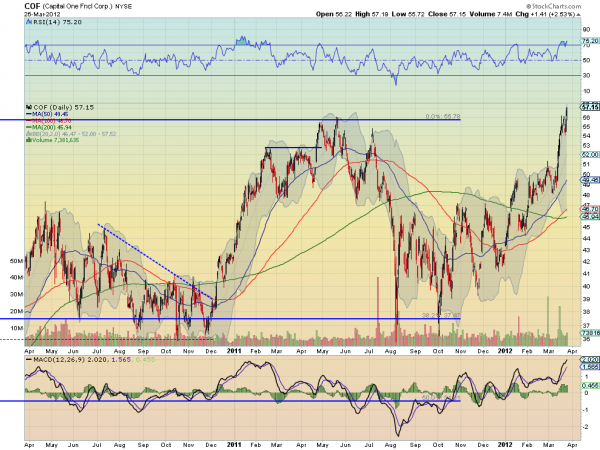Click the 'COF (Daily) 57.15' legend label
This screenshot has height=450, width=600.
pyautogui.click(x=64, y=108)
